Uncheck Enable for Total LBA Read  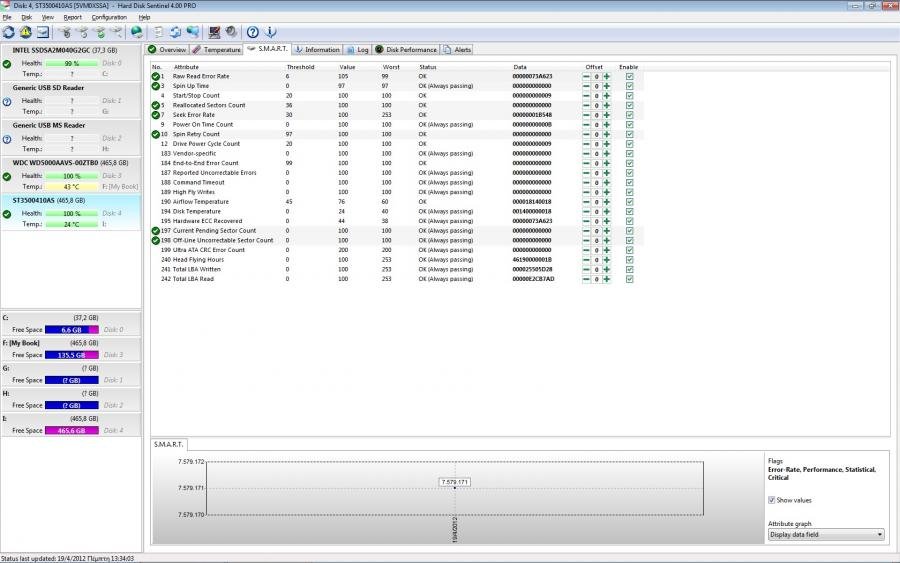pyautogui.click(x=629, y=279)
